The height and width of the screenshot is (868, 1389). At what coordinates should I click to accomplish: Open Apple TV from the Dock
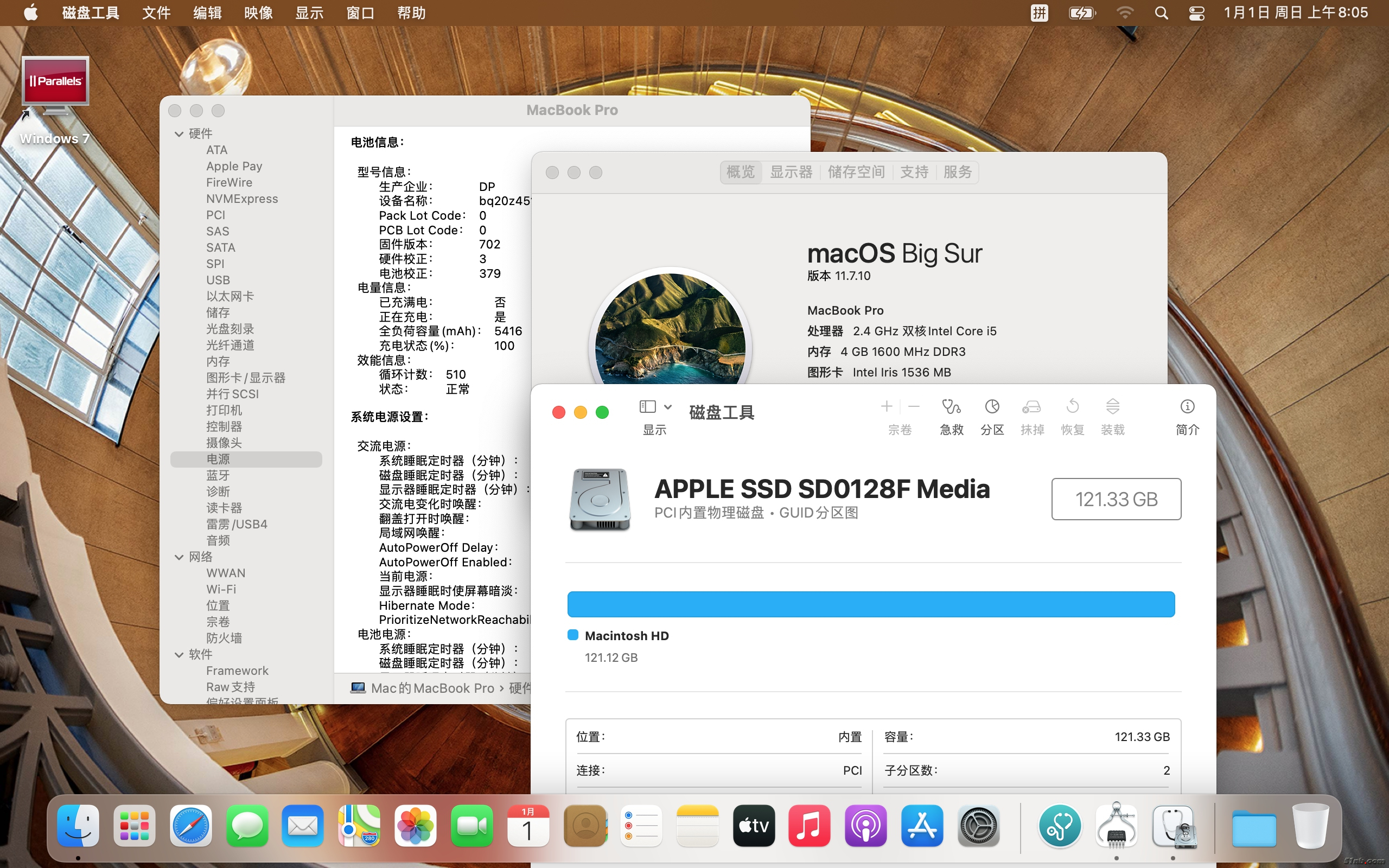[x=754, y=826]
